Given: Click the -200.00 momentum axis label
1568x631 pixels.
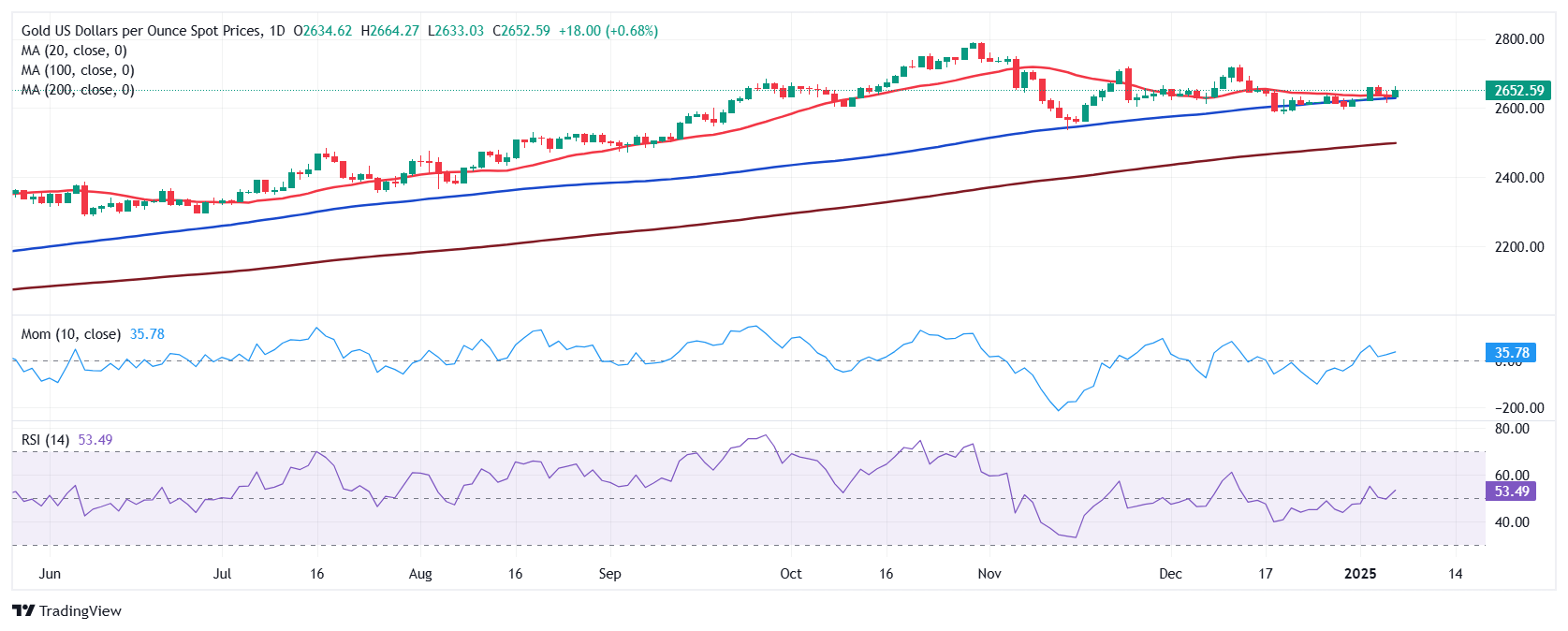Looking at the screenshot, I should point(1519,408).
